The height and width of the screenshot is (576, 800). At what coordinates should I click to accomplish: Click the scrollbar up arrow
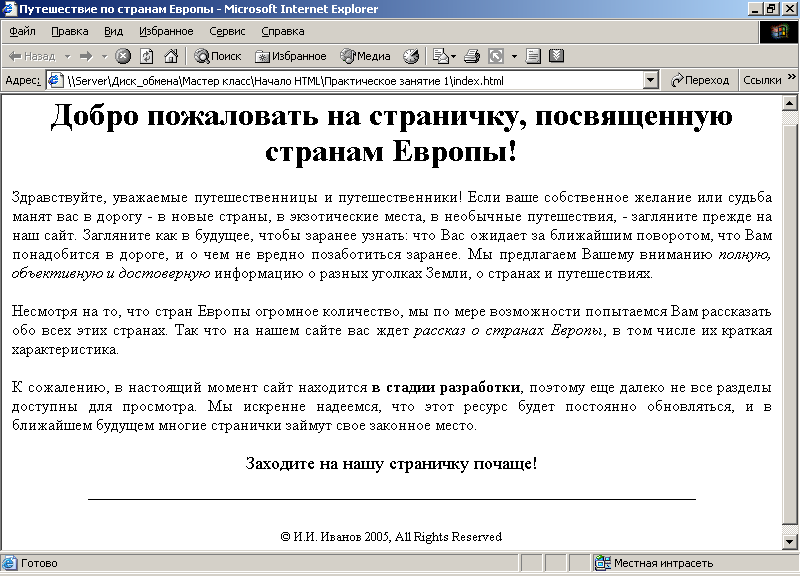[x=790, y=103]
